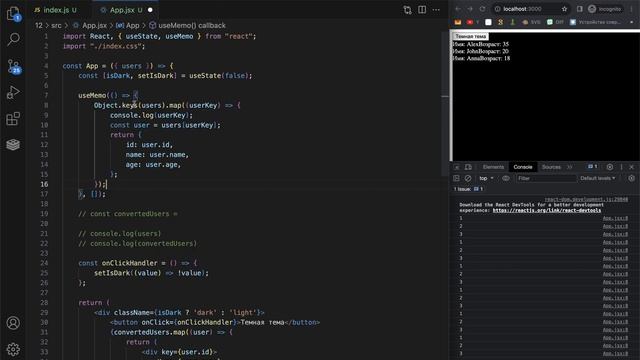This screenshot has height=360, width=640.
Task: Go forward in the browser
Action: coord(470,9)
